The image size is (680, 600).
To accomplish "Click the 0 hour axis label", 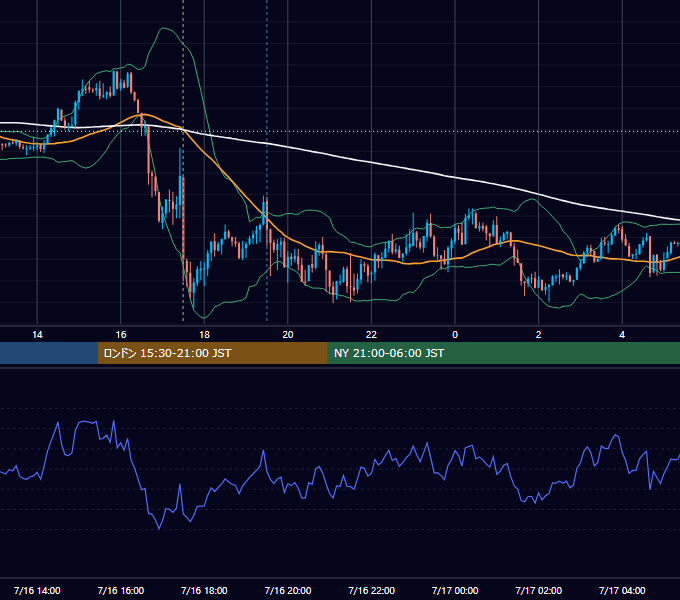I will point(455,335).
